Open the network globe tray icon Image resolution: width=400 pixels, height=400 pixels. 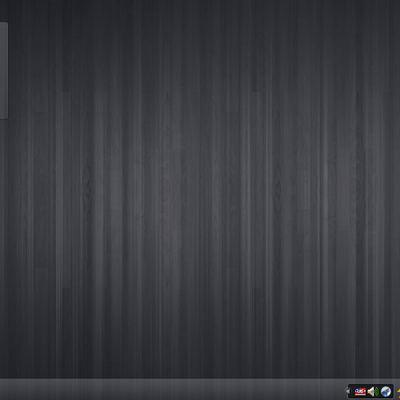tap(386, 391)
